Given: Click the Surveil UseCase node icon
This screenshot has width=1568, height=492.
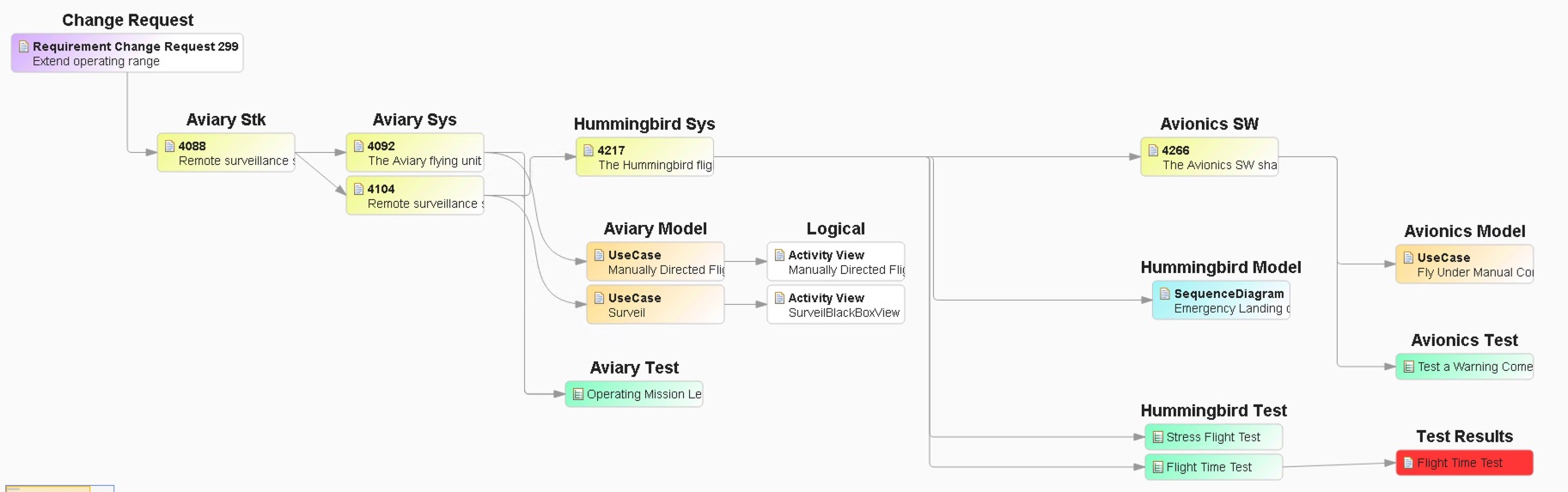Looking at the screenshot, I should [x=600, y=298].
